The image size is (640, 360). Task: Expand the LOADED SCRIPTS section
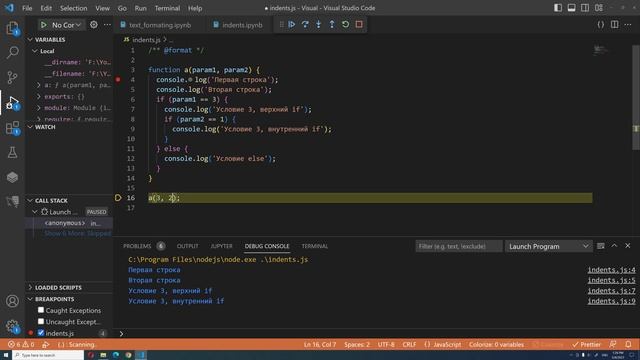[x=30, y=287]
